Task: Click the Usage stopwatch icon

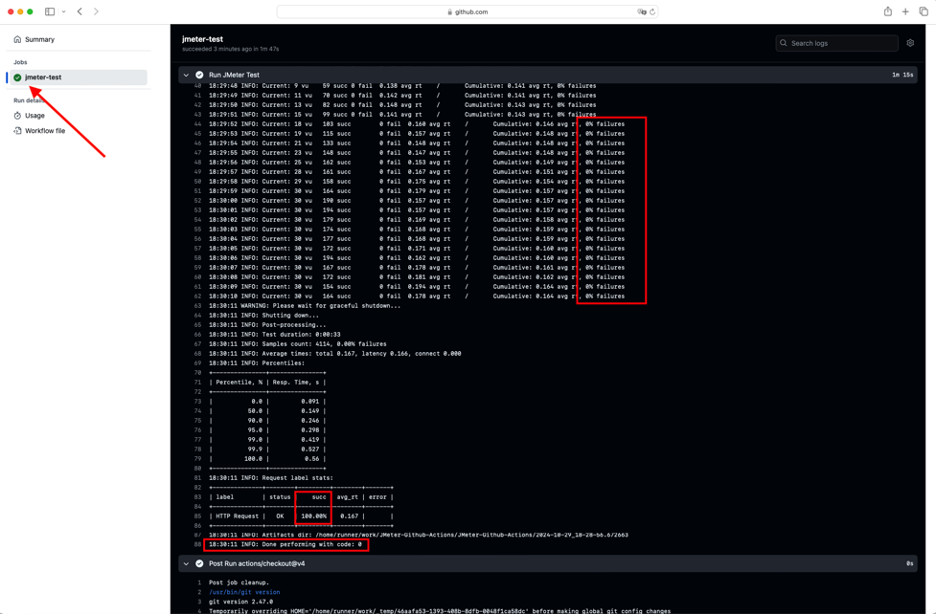Action: coord(17,116)
